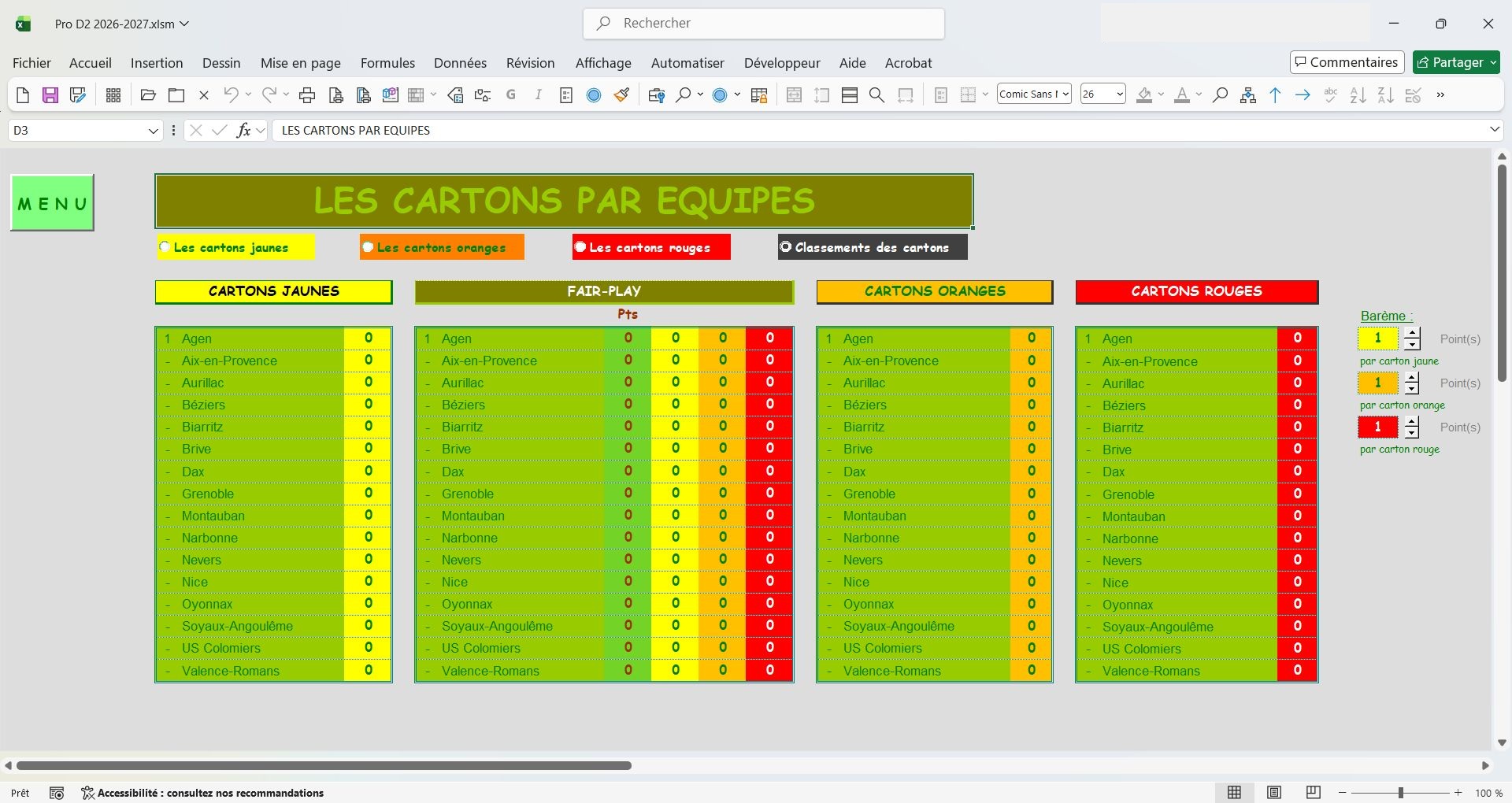
Task: Switch to Page Break Preview in status bar
Action: [1313, 793]
